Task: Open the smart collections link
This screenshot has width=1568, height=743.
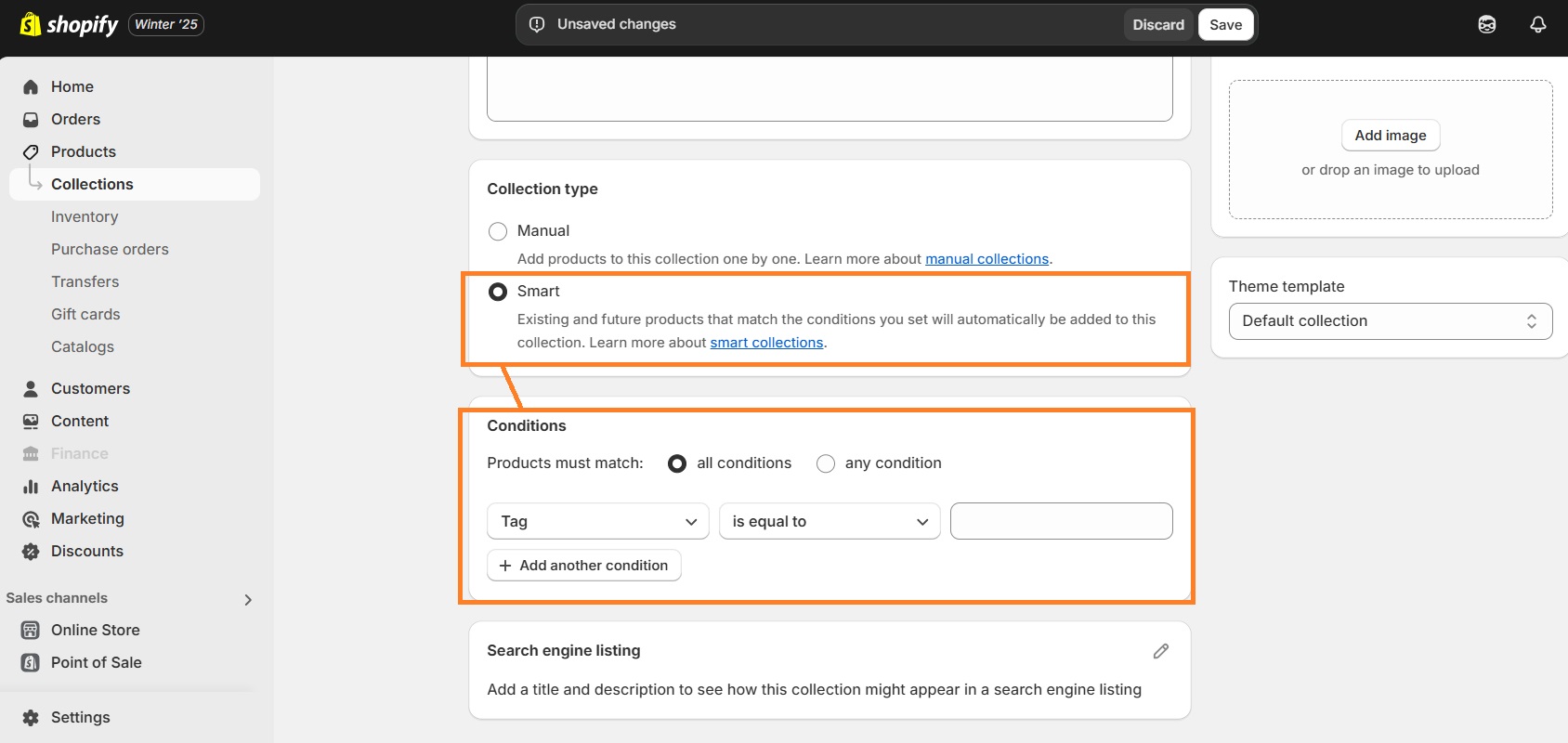Action: [766, 343]
